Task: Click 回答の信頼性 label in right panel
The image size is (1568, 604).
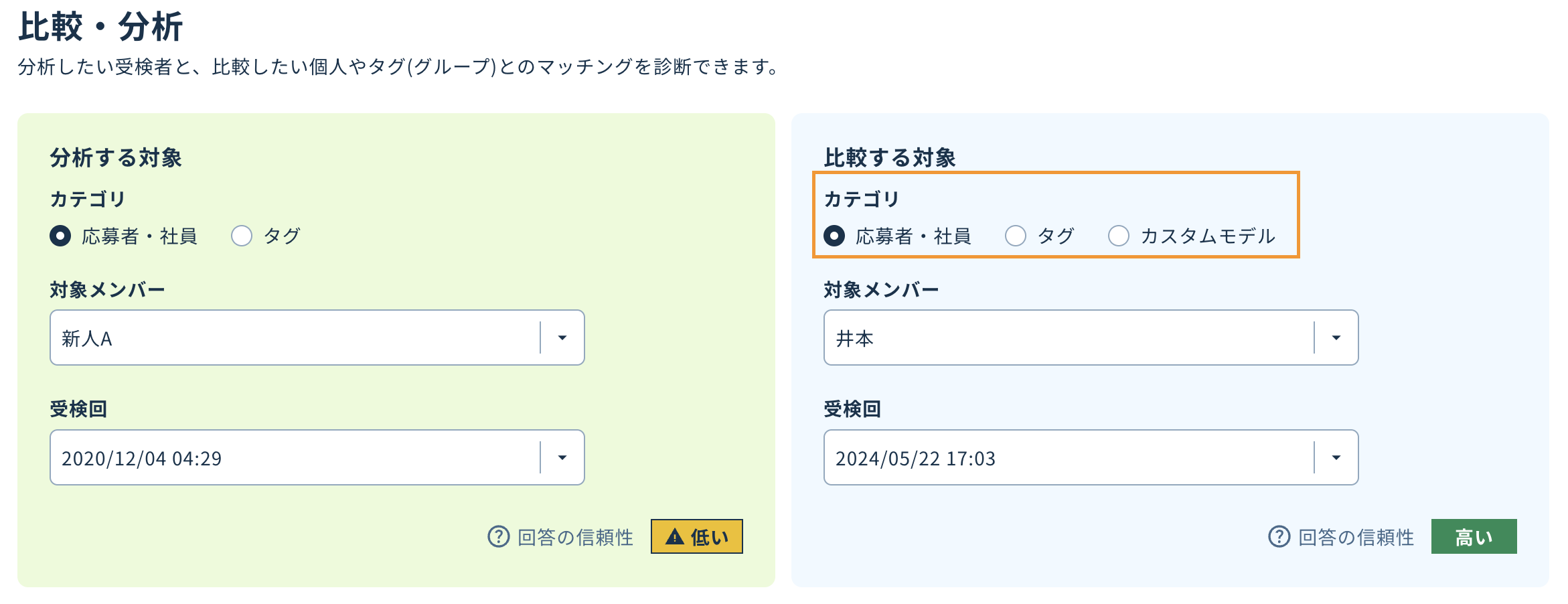Action: pos(1356,537)
